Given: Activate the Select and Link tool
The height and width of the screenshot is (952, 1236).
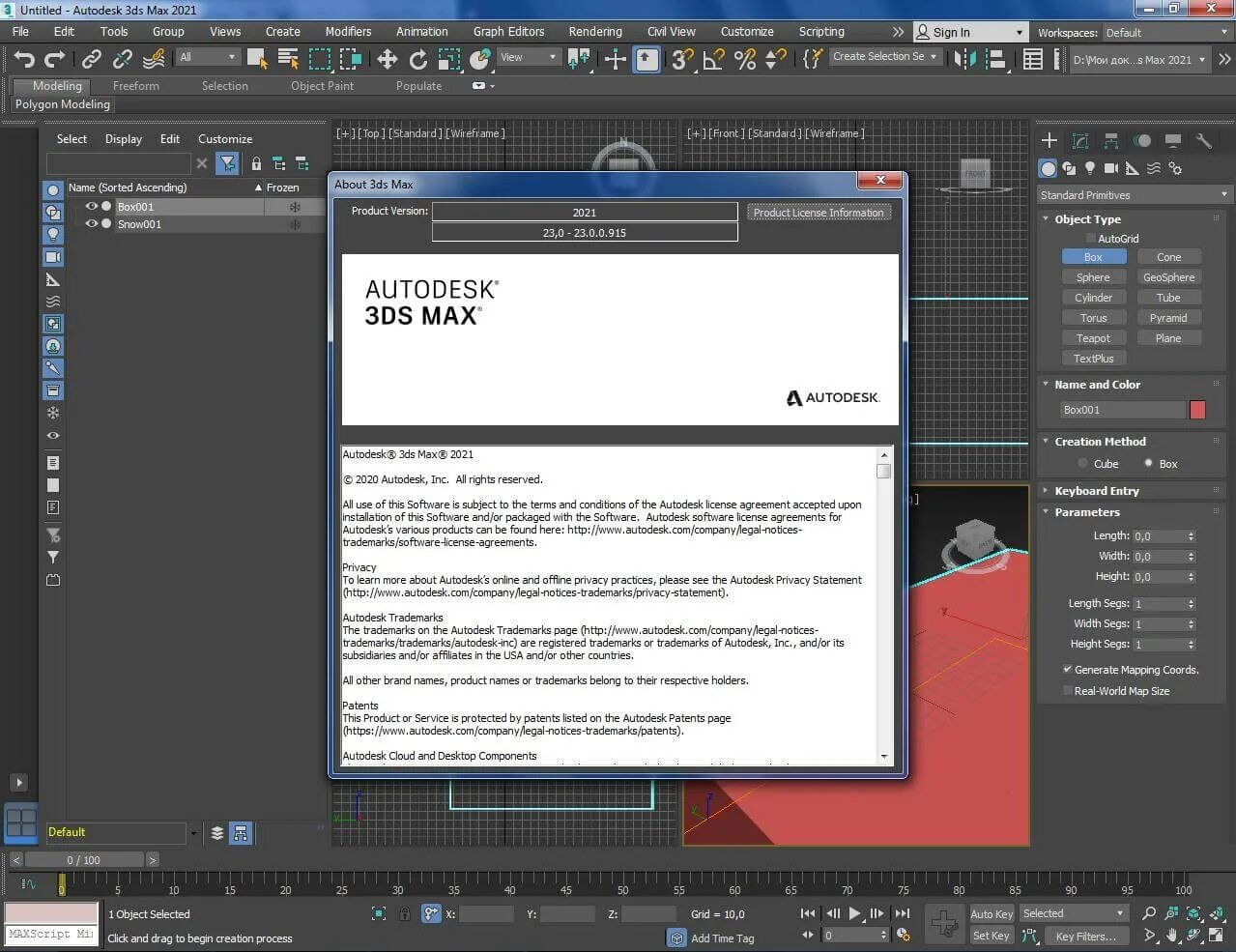Looking at the screenshot, I should point(92,59).
